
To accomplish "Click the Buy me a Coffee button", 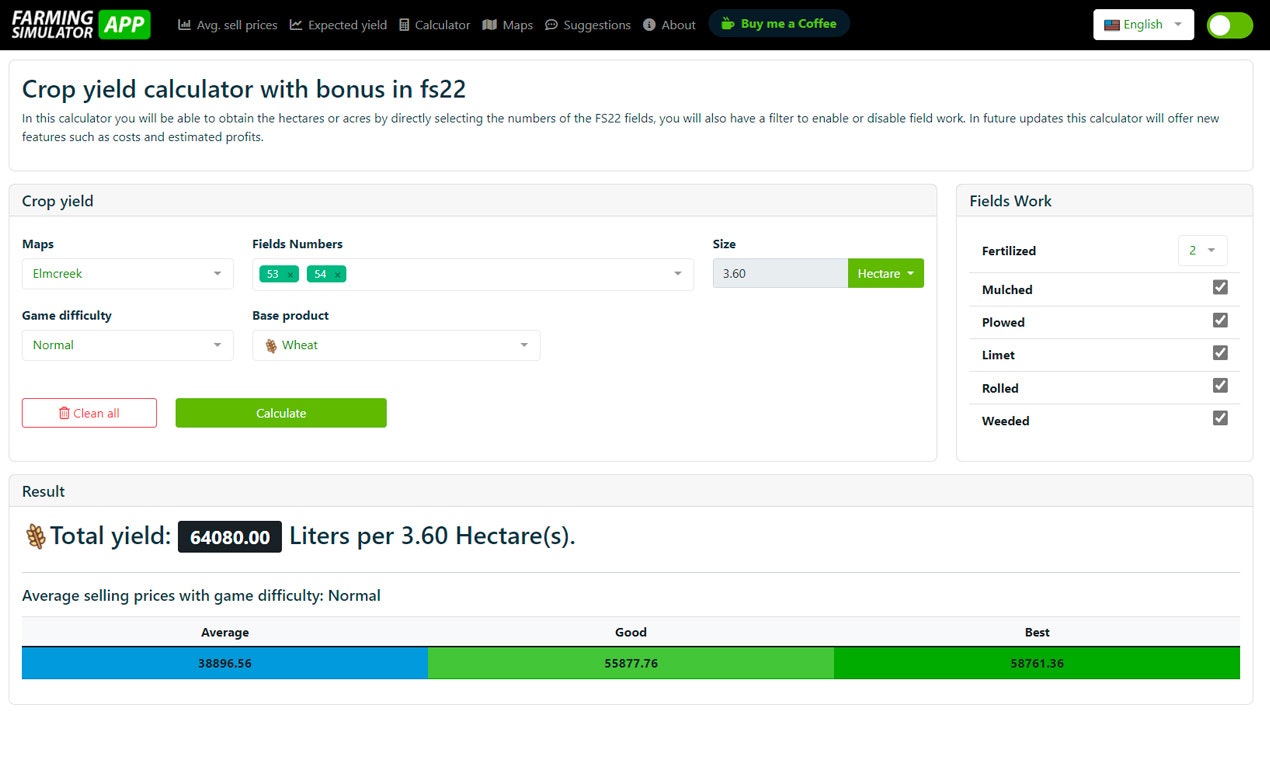I will (779, 24).
